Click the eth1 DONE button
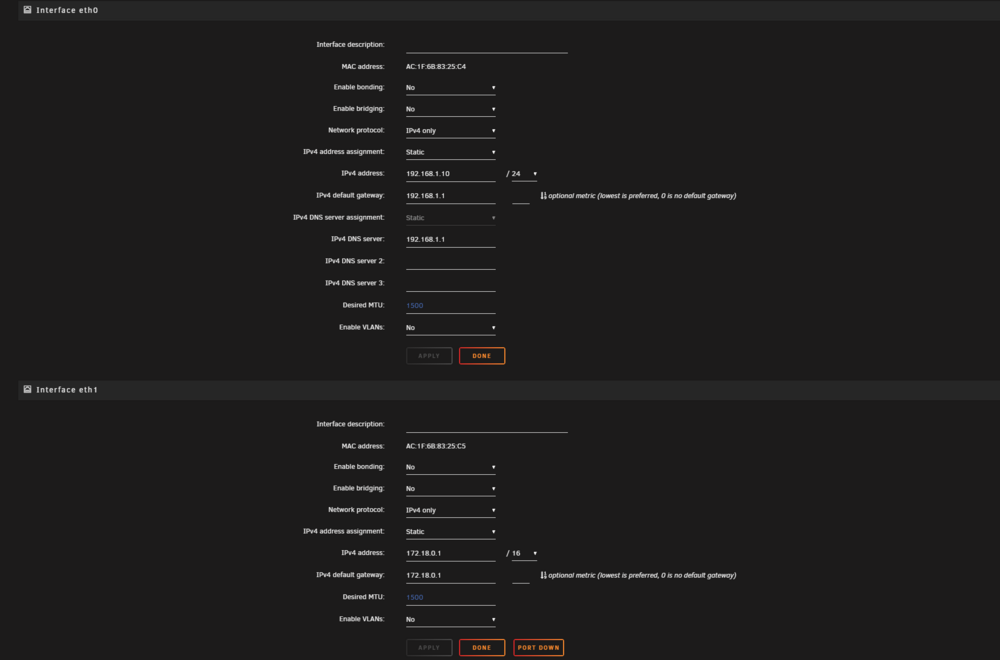The image size is (1000, 660). click(x=482, y=647)
